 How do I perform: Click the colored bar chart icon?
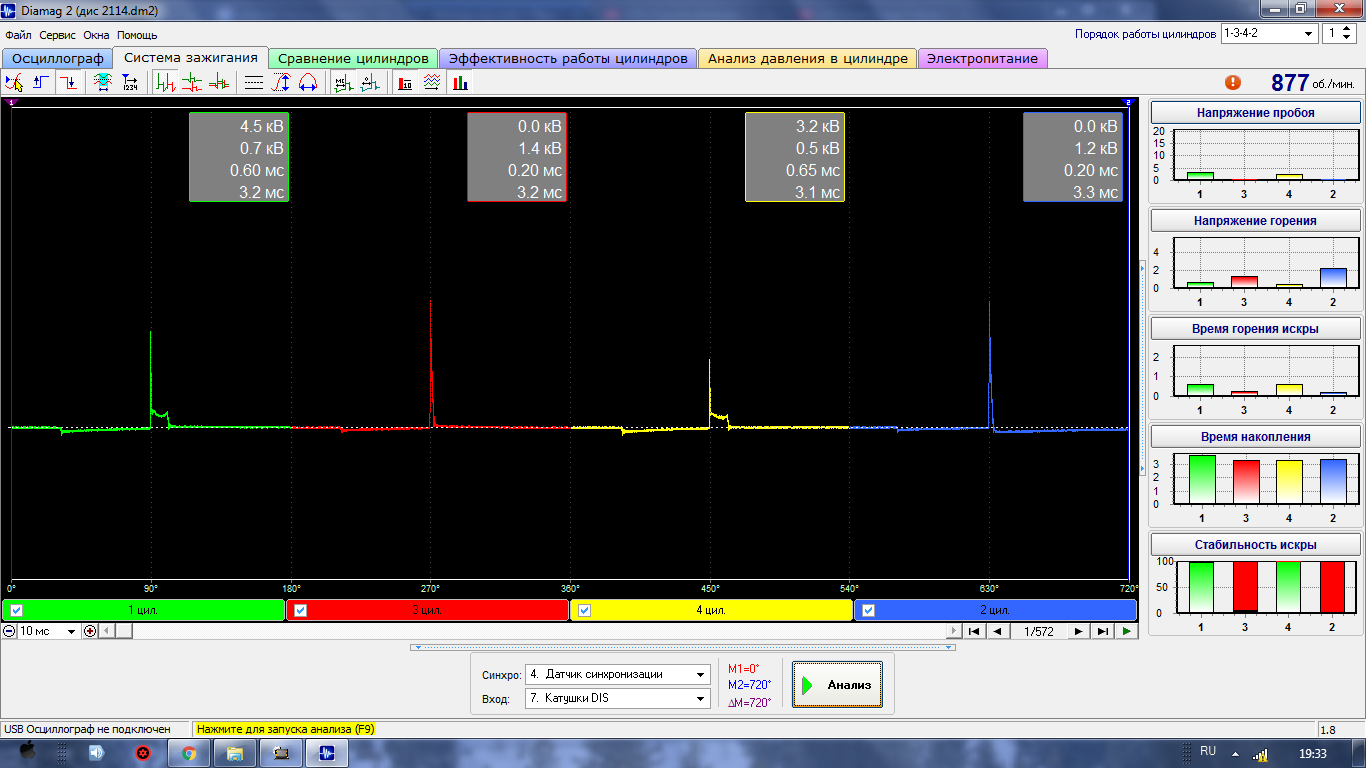[x=459, y=83]
